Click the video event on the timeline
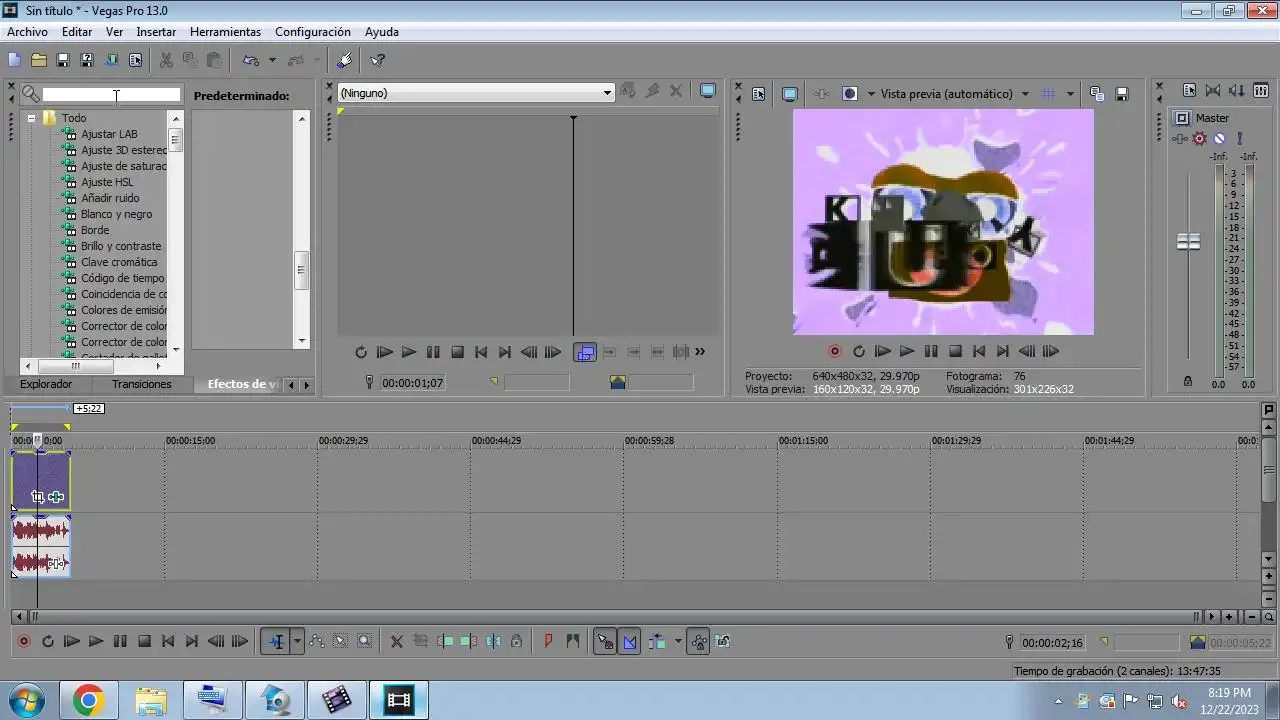This screenshot has width=1280, height=720. pos(41,480)
